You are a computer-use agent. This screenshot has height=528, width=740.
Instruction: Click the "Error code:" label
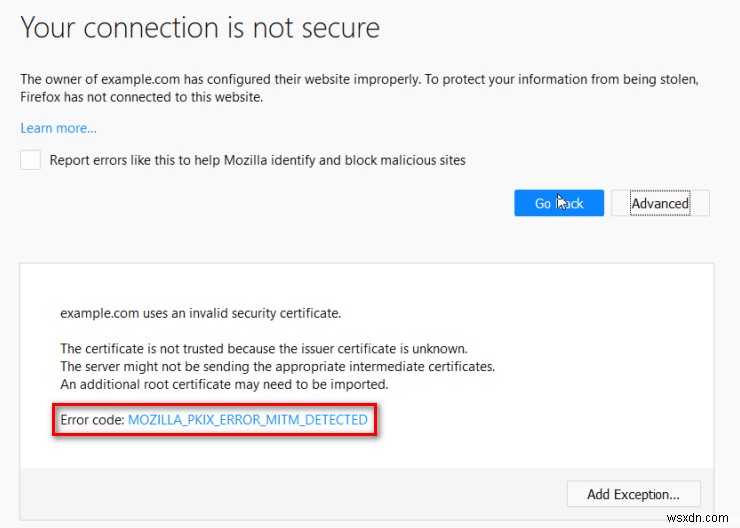(92, 419)
